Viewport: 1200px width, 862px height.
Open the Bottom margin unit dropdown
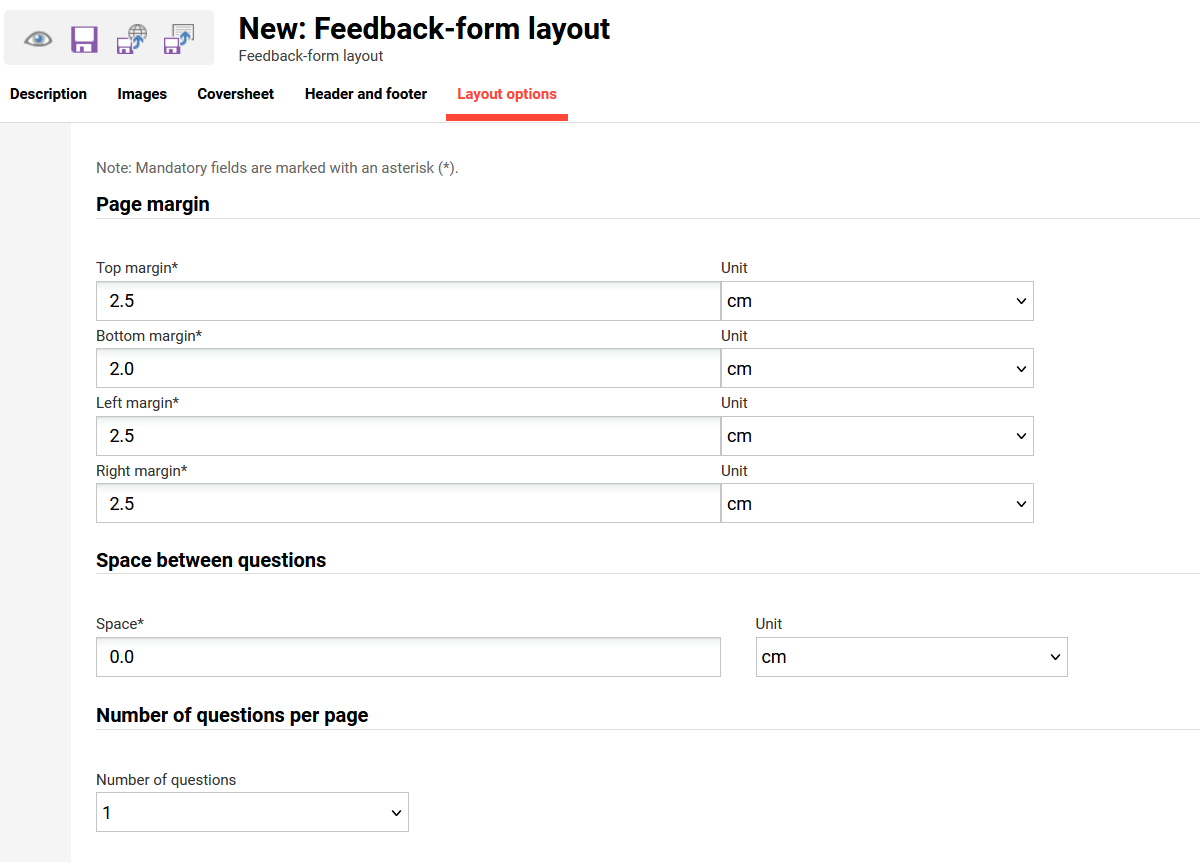[x=877, y=369]
